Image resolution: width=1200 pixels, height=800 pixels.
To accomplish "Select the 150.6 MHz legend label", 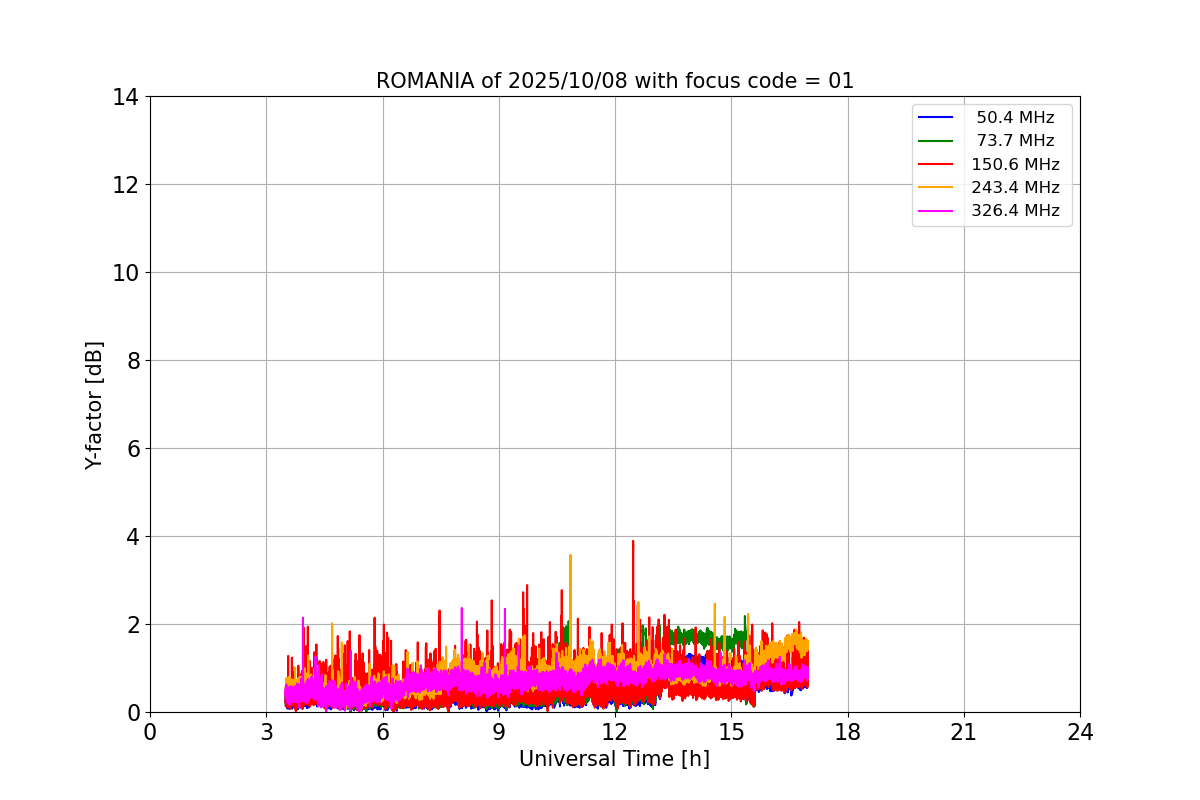I will tap(1015, 164).
